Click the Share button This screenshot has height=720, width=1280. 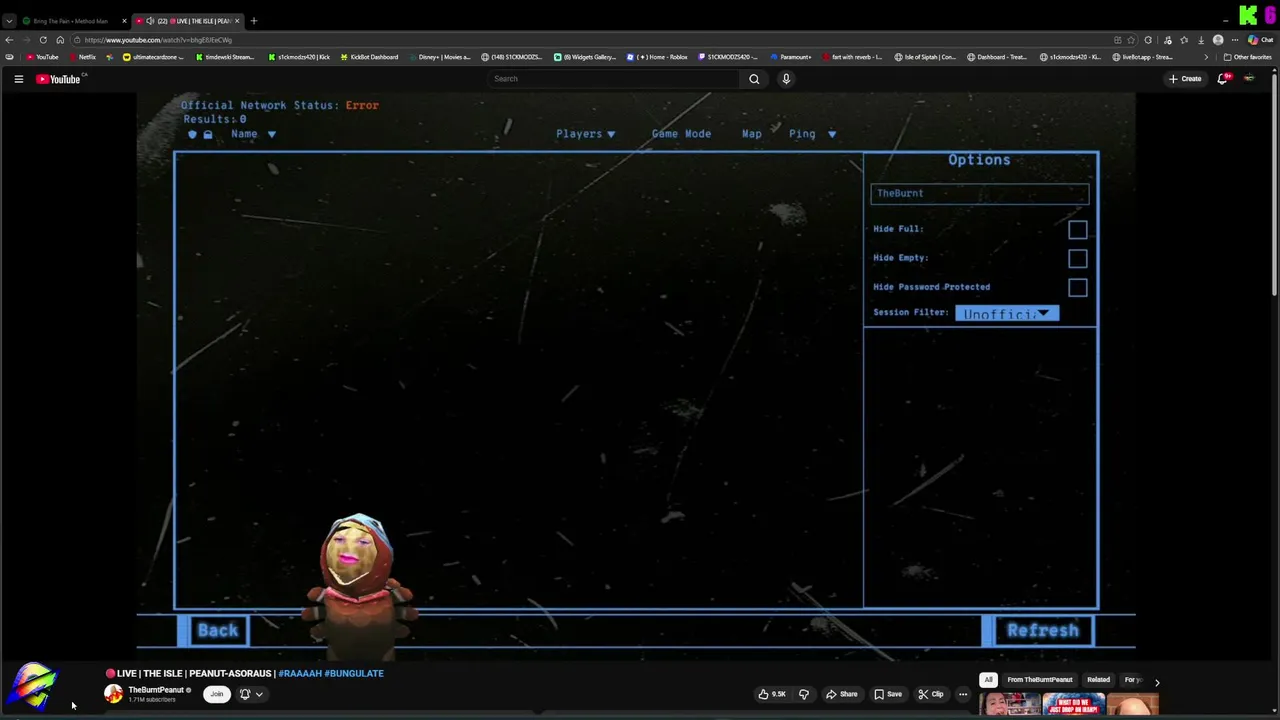pos(840,694)
